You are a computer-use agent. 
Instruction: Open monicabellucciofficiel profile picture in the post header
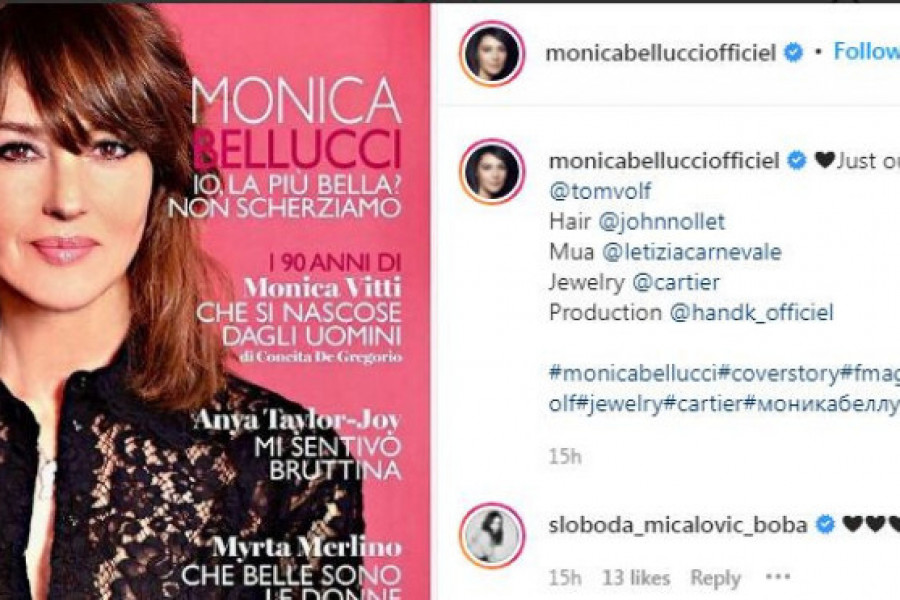492,53
